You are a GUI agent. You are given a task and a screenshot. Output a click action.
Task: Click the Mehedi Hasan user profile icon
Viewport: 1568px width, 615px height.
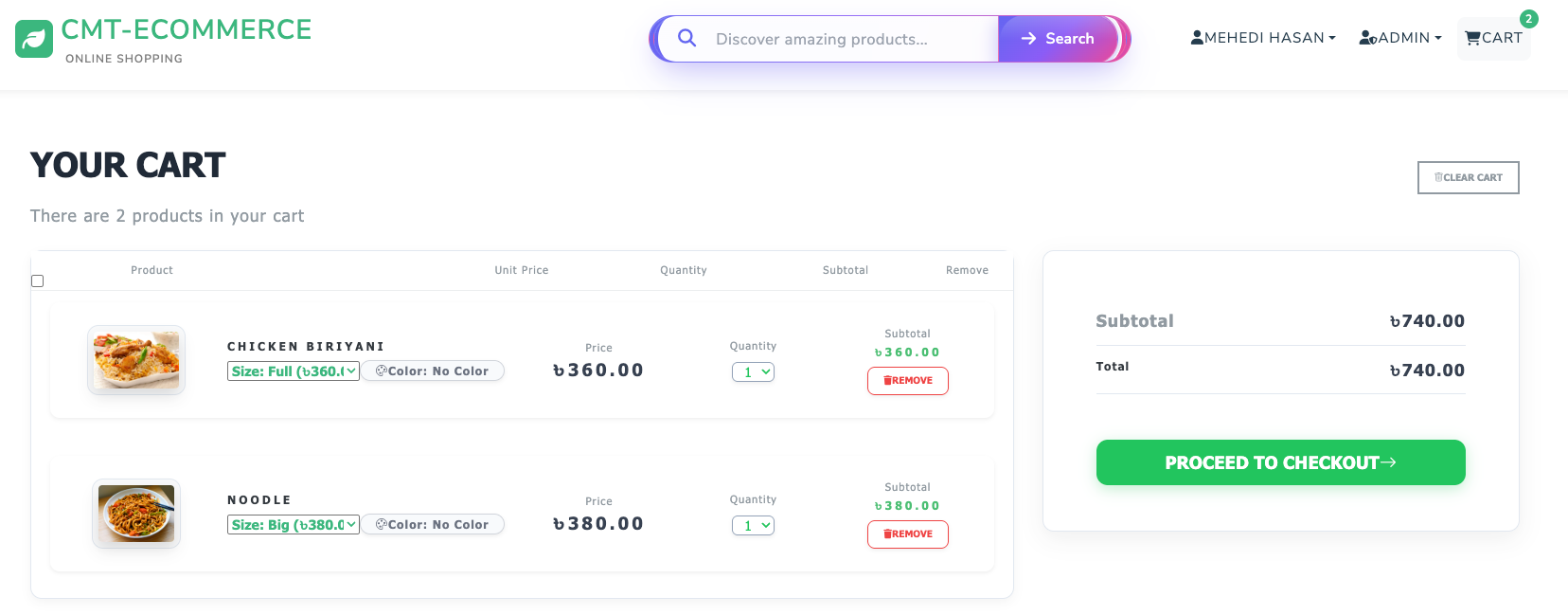tap(1197, 38)
